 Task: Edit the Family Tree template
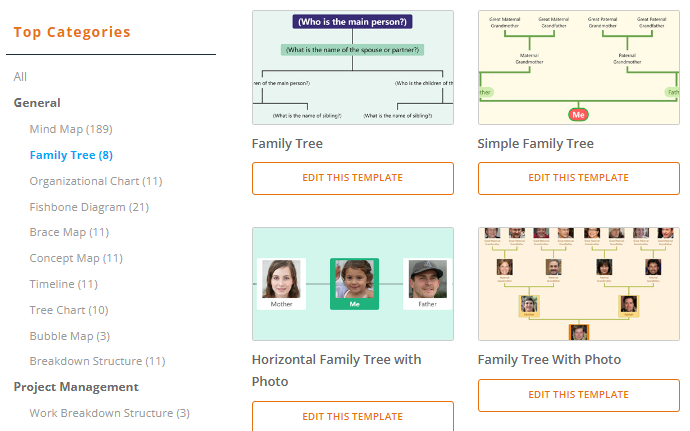coord(353,178)
